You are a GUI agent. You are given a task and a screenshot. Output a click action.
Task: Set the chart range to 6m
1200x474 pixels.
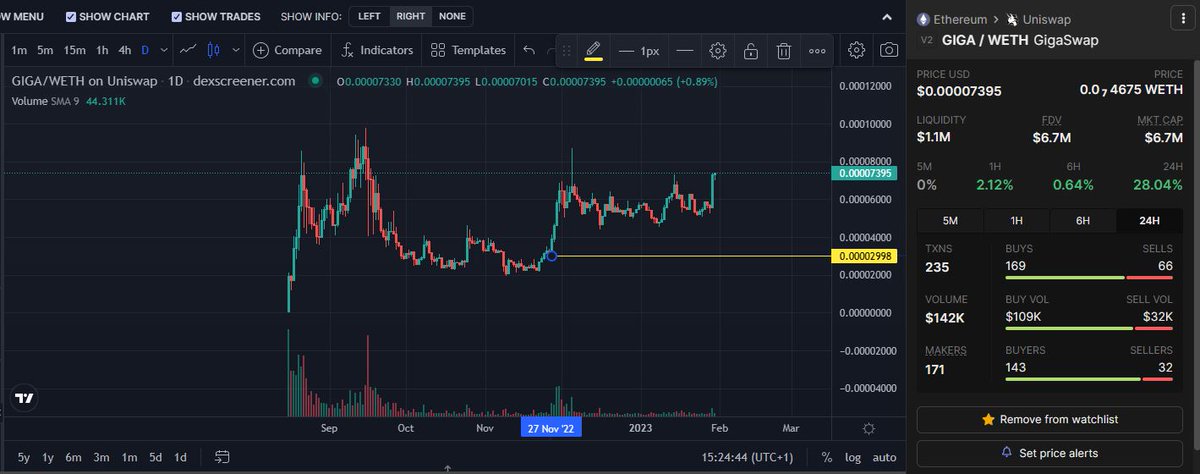[x=74, y=457]
